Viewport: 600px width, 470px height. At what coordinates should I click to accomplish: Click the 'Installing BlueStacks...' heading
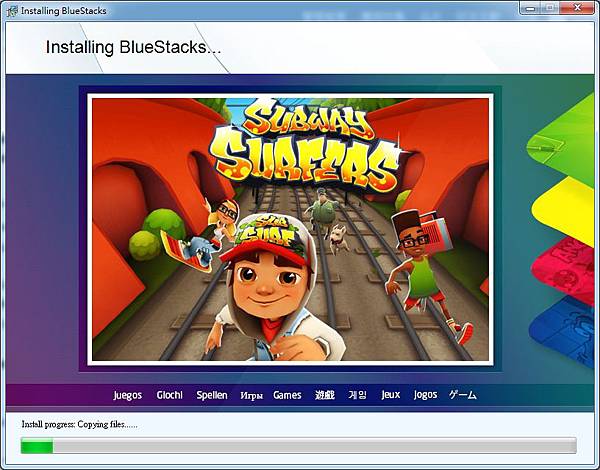[133, 47]
